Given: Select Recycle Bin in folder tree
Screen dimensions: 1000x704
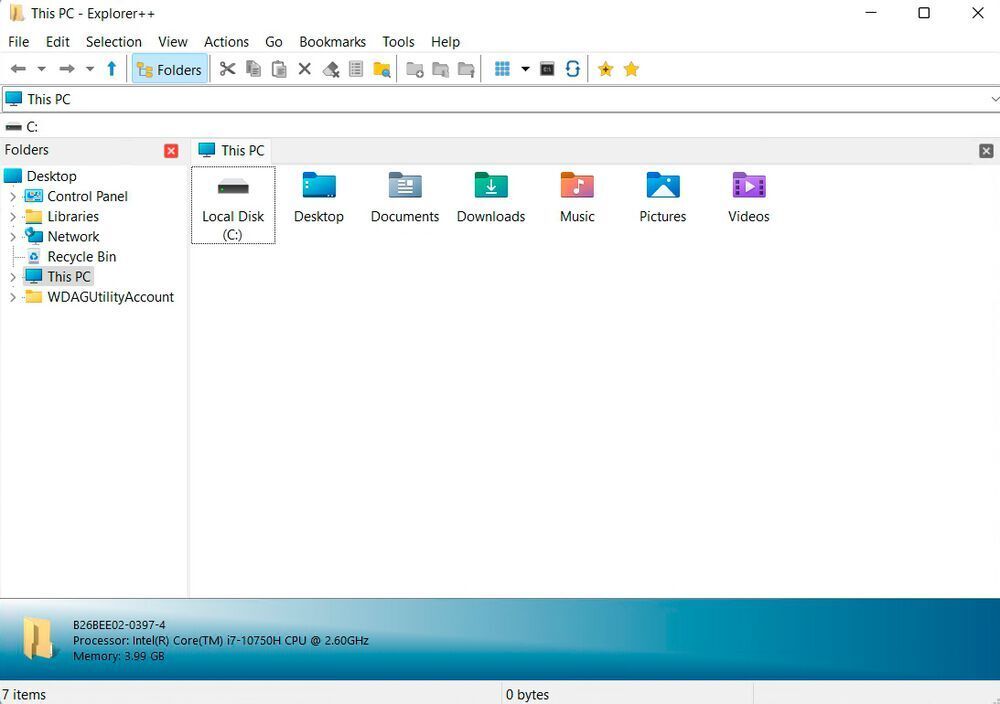Looking at the screenshot, I should (82, 257).
